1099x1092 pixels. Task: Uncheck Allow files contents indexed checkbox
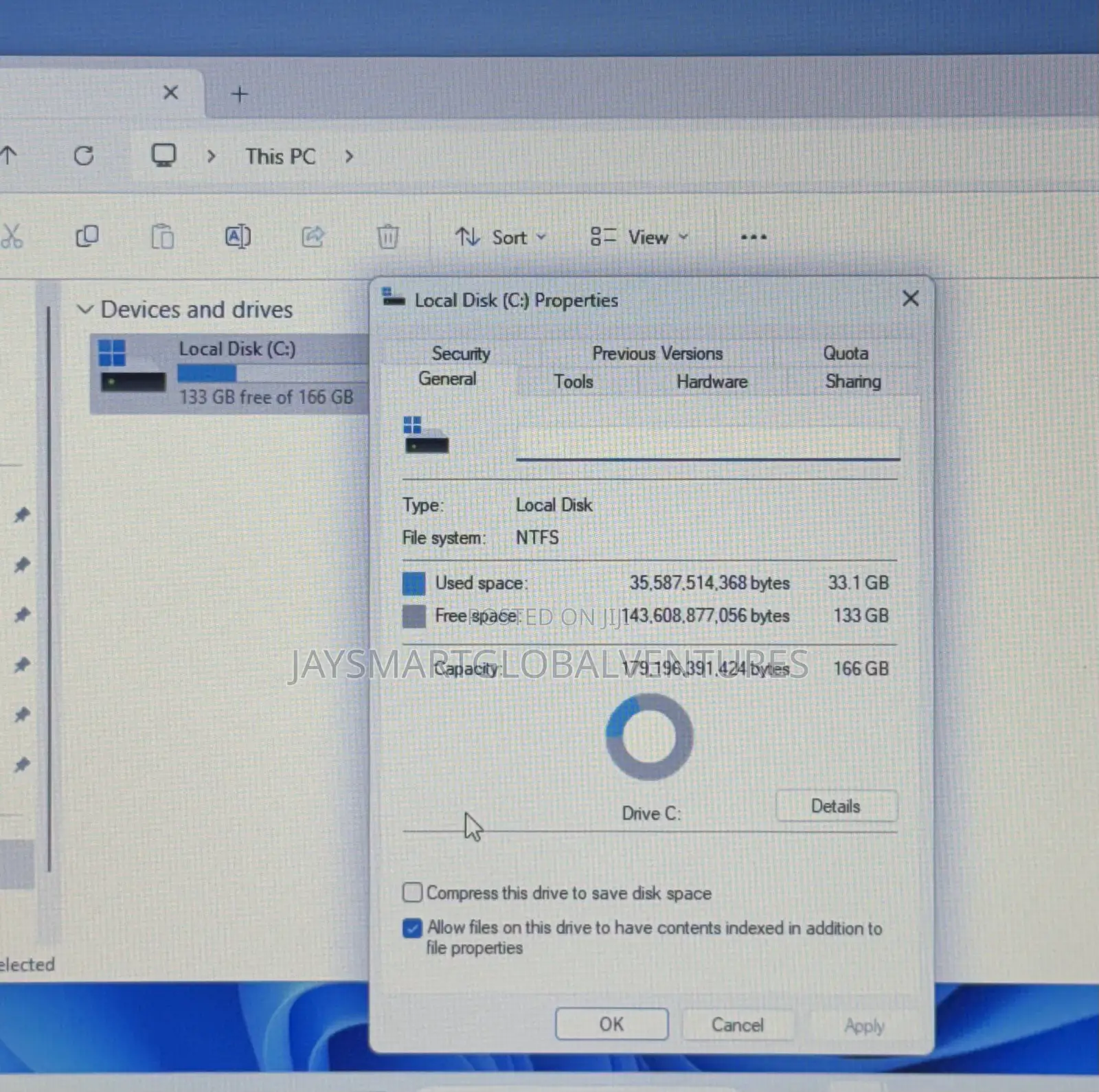(412, 928)
